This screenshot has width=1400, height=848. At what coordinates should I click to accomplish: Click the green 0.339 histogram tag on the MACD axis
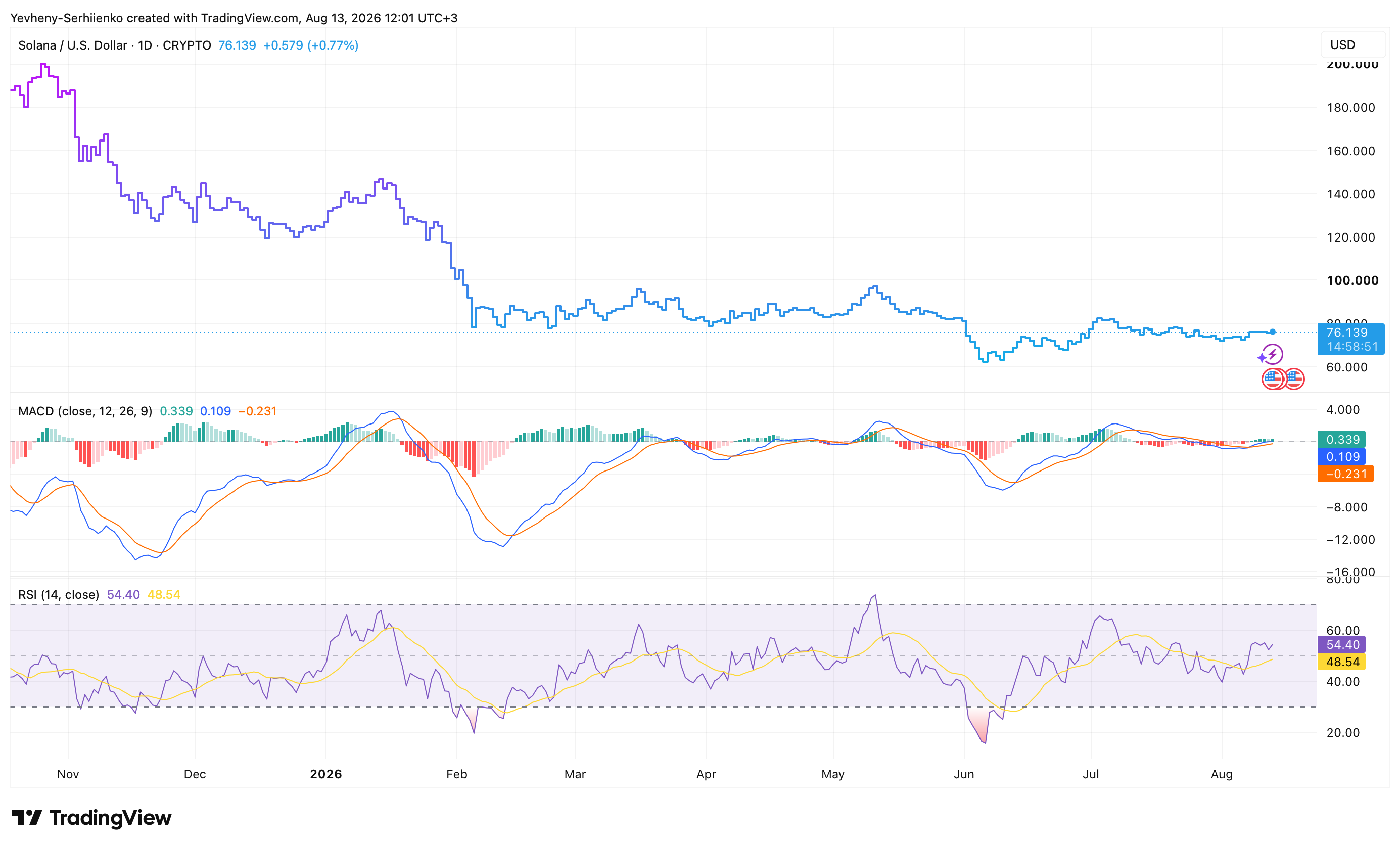[1341, 440]
